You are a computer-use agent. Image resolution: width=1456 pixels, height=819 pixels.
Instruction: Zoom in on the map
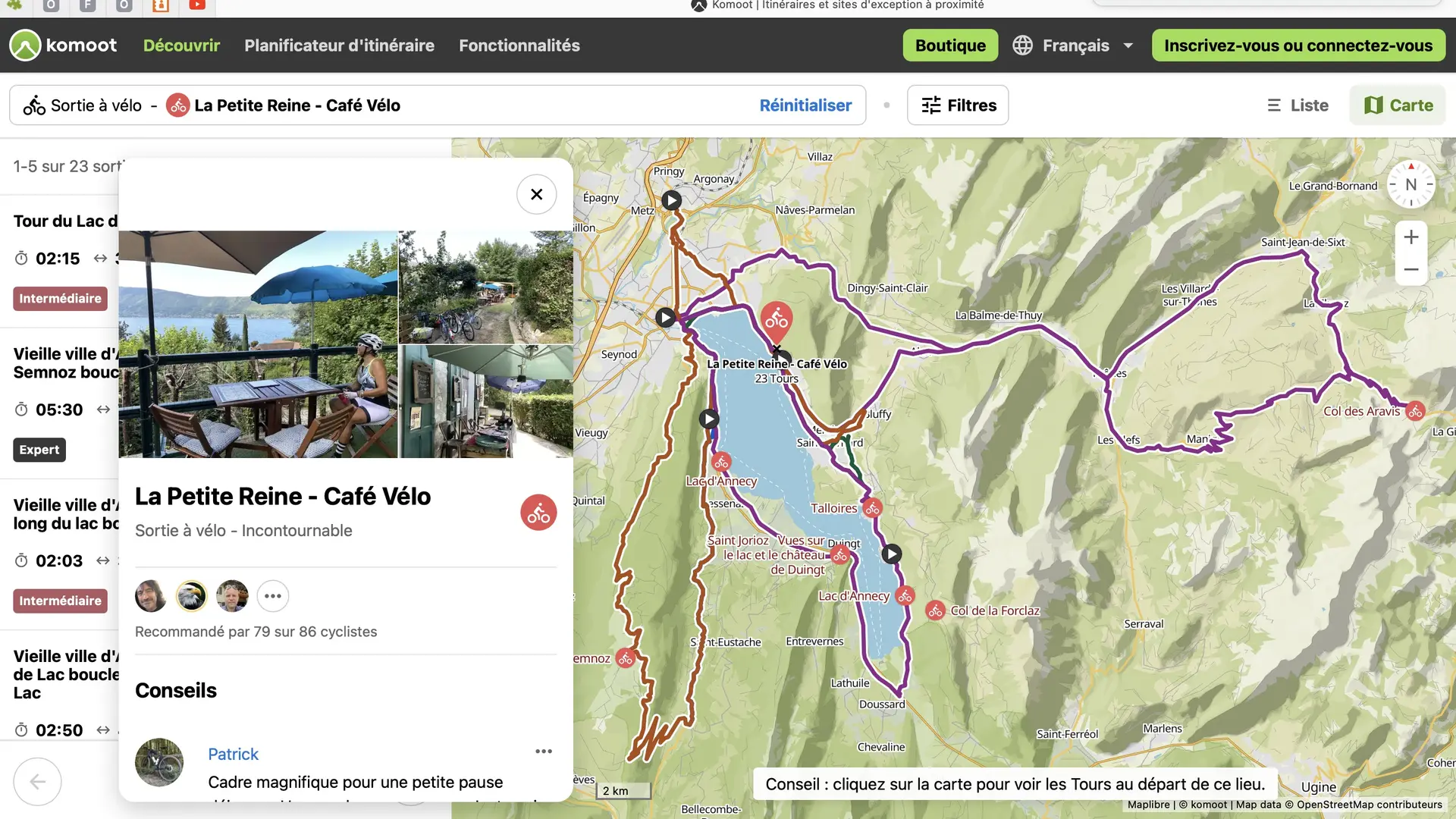1410,237
